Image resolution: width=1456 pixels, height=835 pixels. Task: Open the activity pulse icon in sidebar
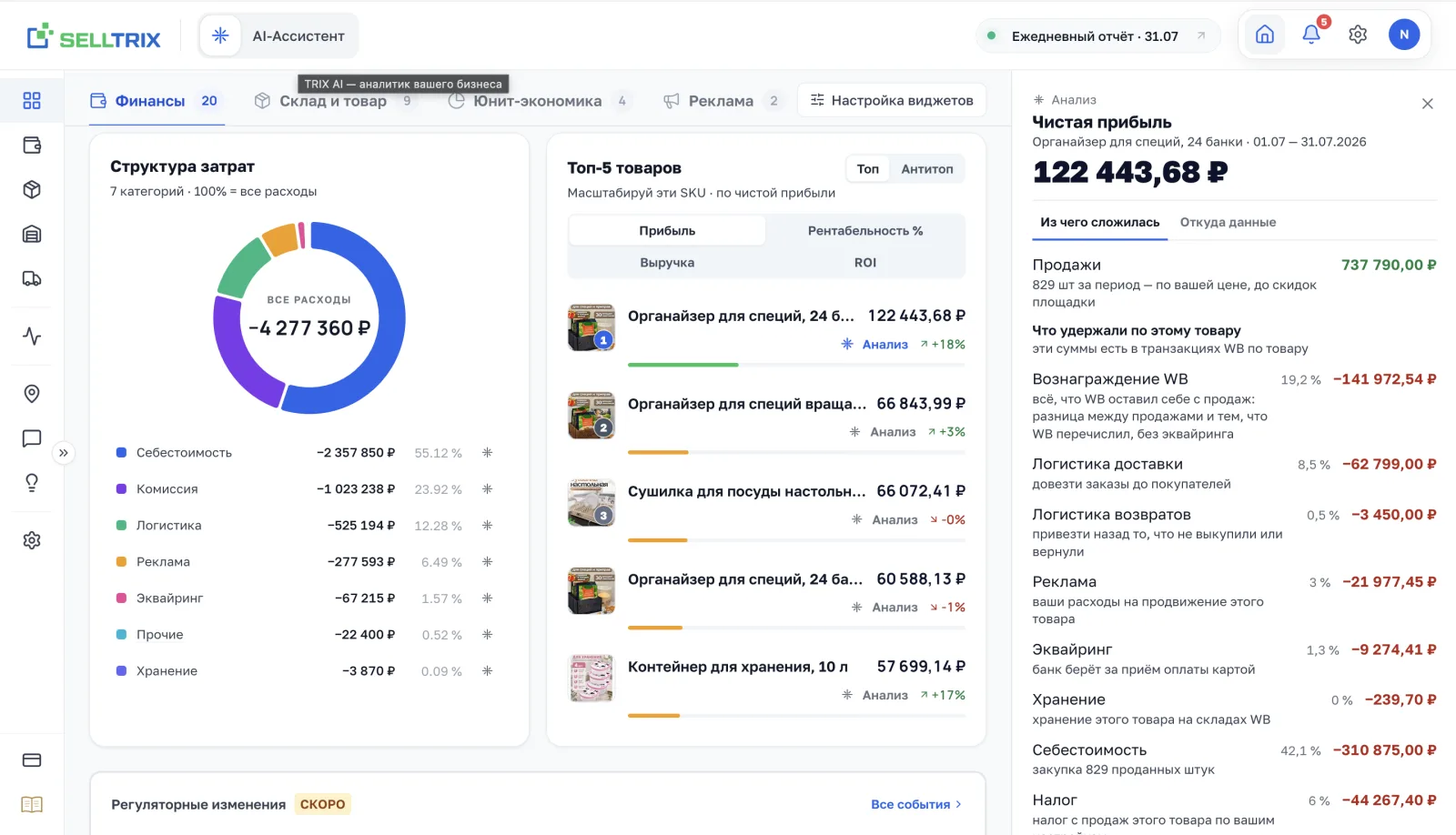tap(32, 337)
